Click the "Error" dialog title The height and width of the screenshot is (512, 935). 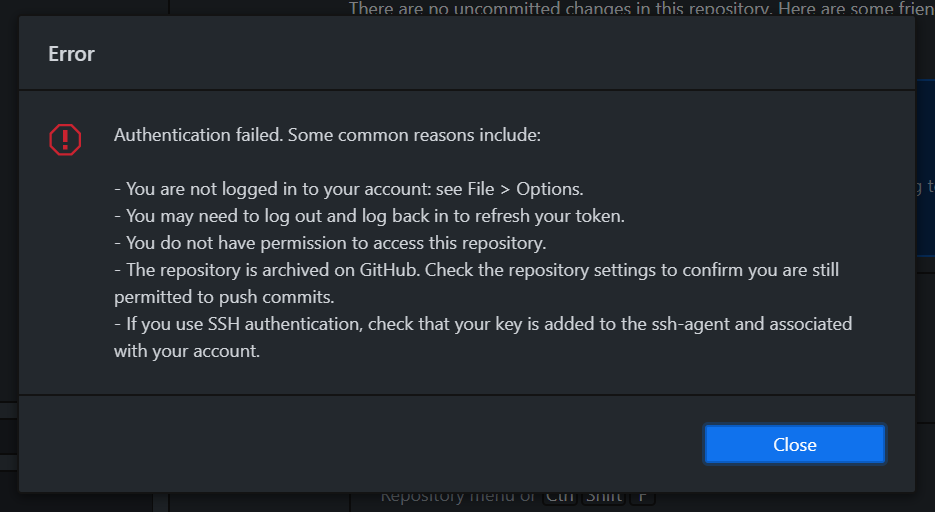tap(71, 54)
